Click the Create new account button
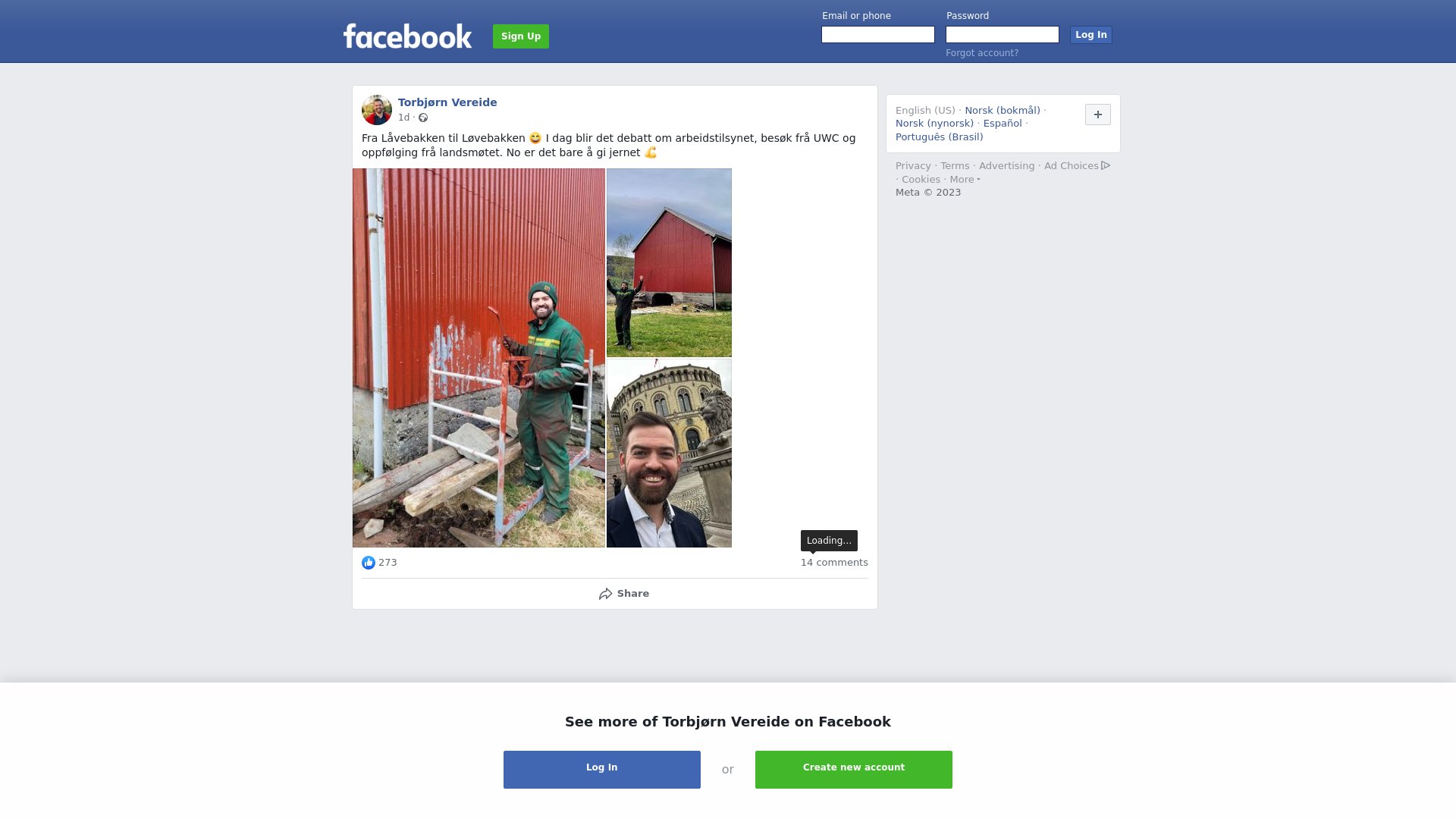Image resolution: width=1456 pixels, height=819 pixels. point(854,770)
